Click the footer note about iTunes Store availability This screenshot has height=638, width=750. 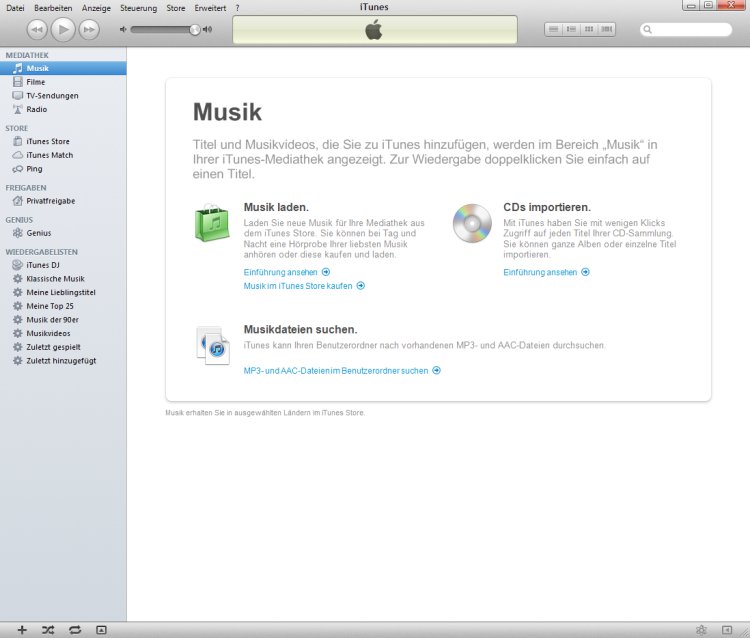(x=265, y=413)
